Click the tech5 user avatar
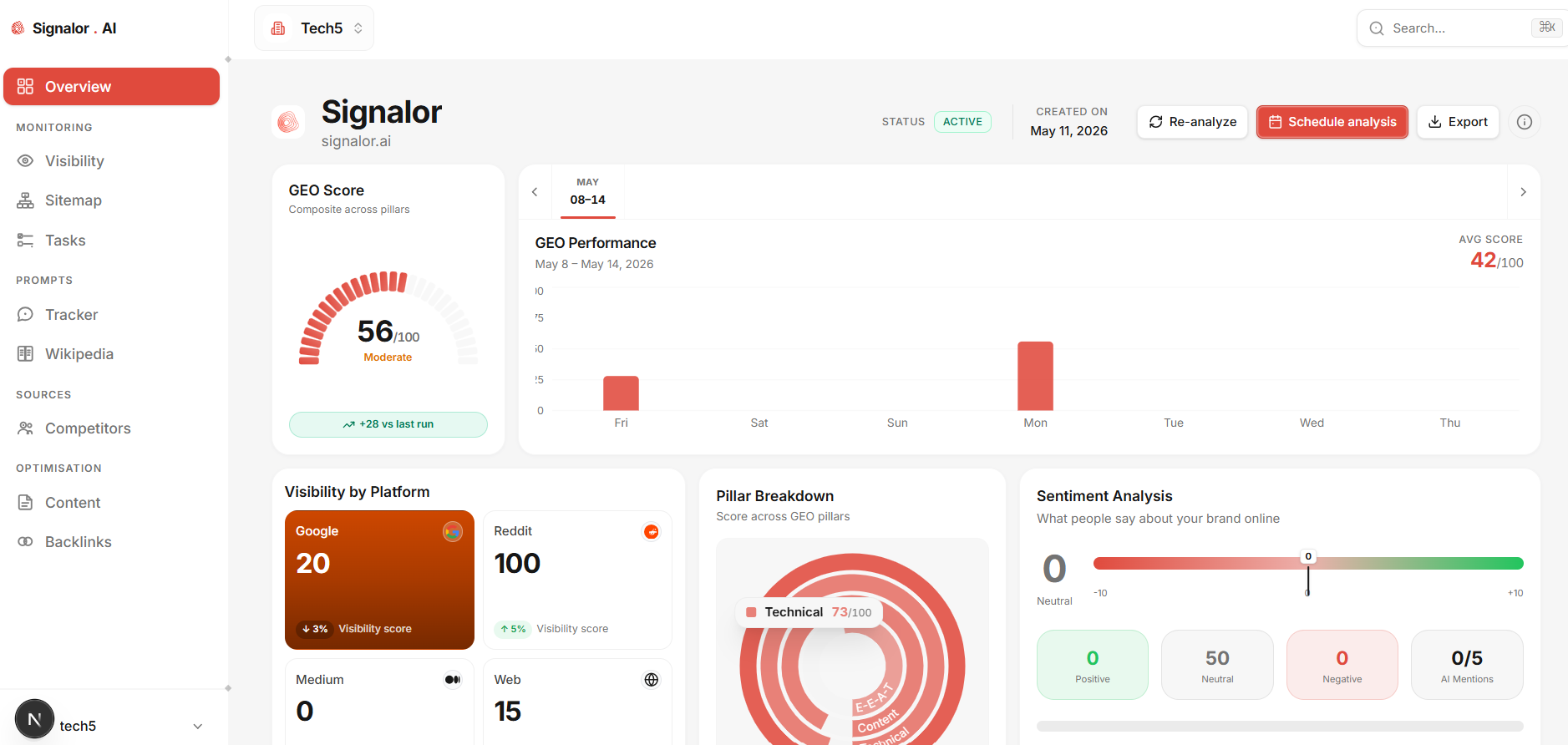The width and height of the screenshot is (1568, 745). click(34, 719)
